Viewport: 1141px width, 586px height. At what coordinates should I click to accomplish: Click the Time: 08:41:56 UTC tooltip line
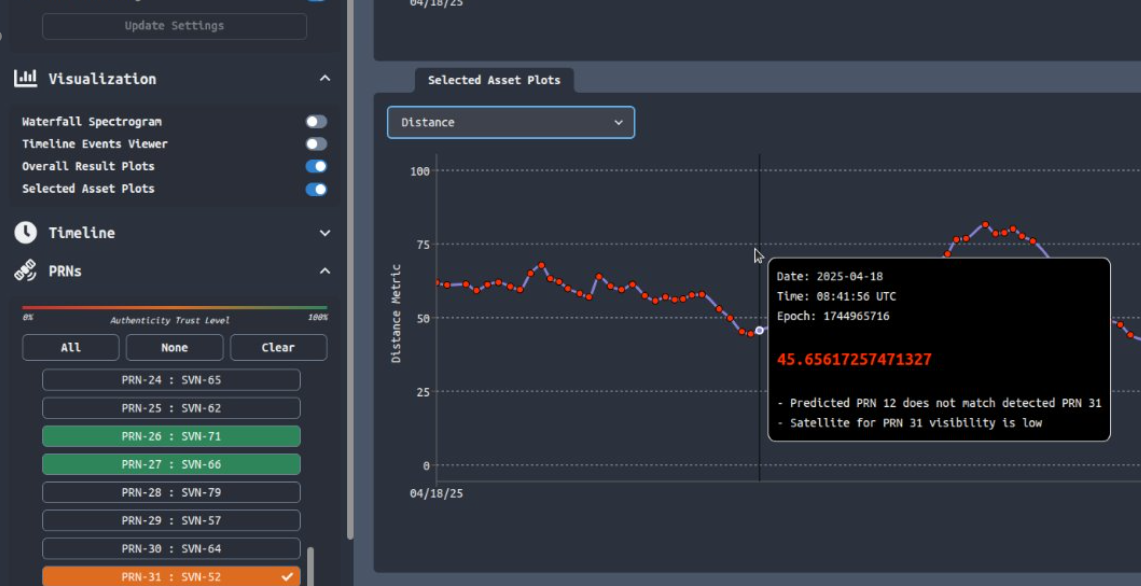[836, 296]
